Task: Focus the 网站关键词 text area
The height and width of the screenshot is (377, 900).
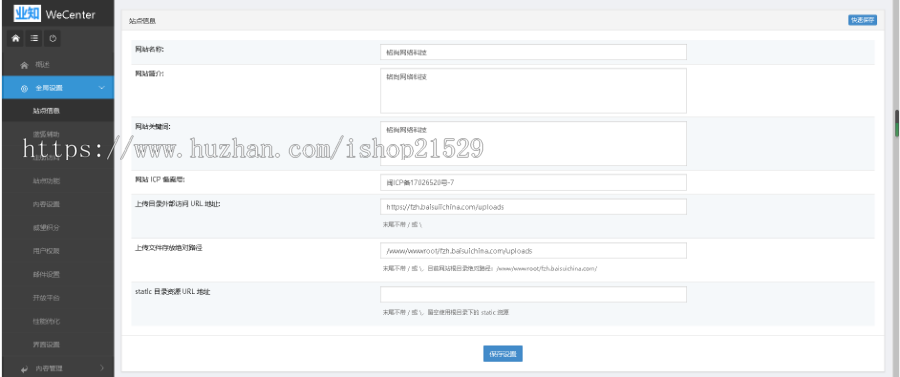Action: pos(533,143)
